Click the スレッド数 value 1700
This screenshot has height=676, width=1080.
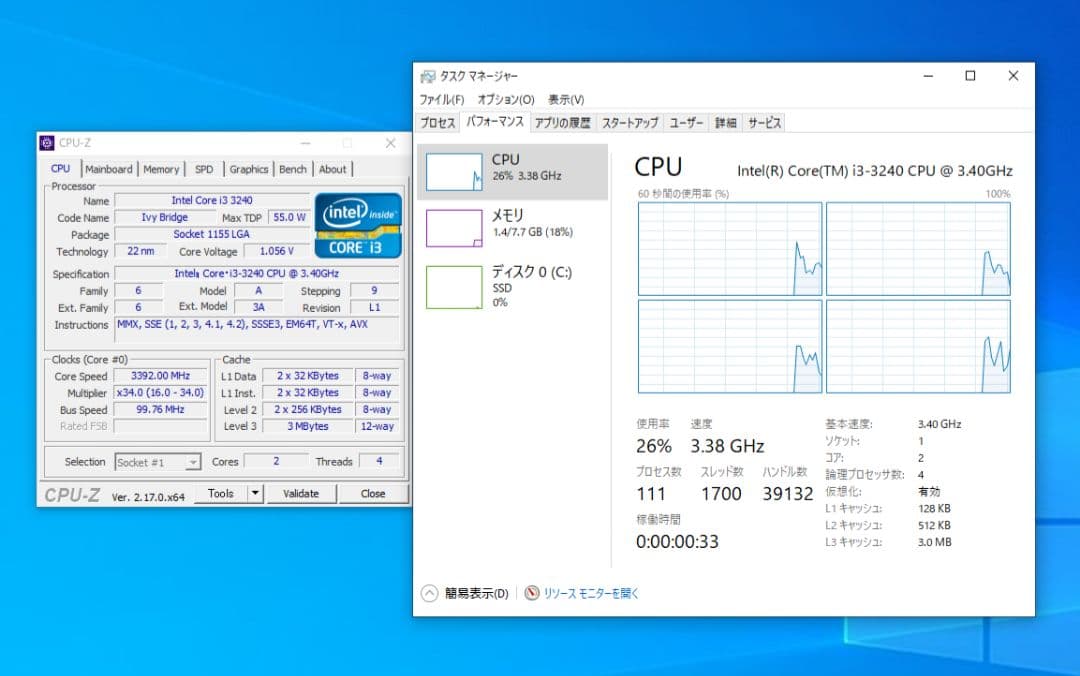(721, 494)
